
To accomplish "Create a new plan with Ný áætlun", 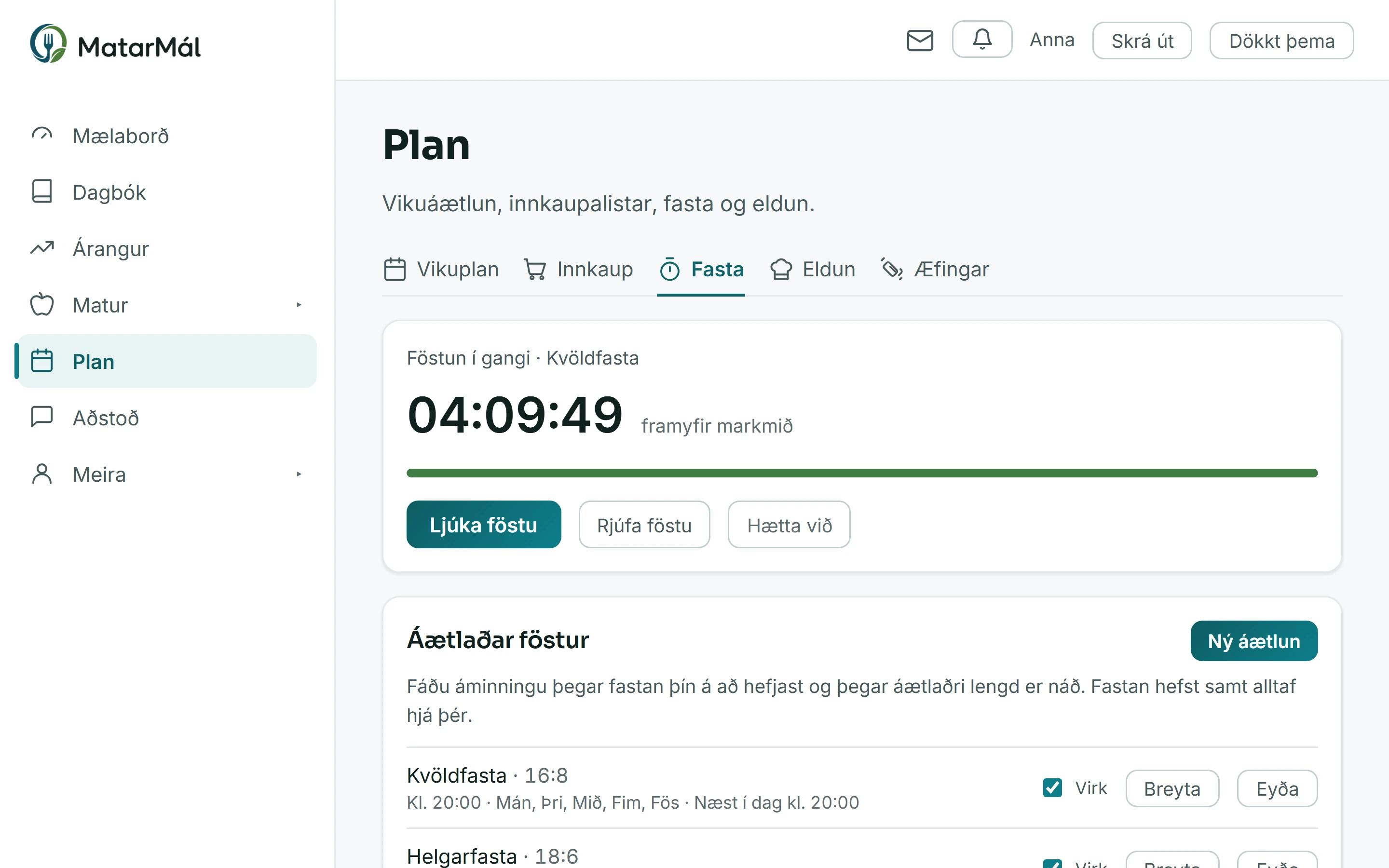I will pos(1253,641).
